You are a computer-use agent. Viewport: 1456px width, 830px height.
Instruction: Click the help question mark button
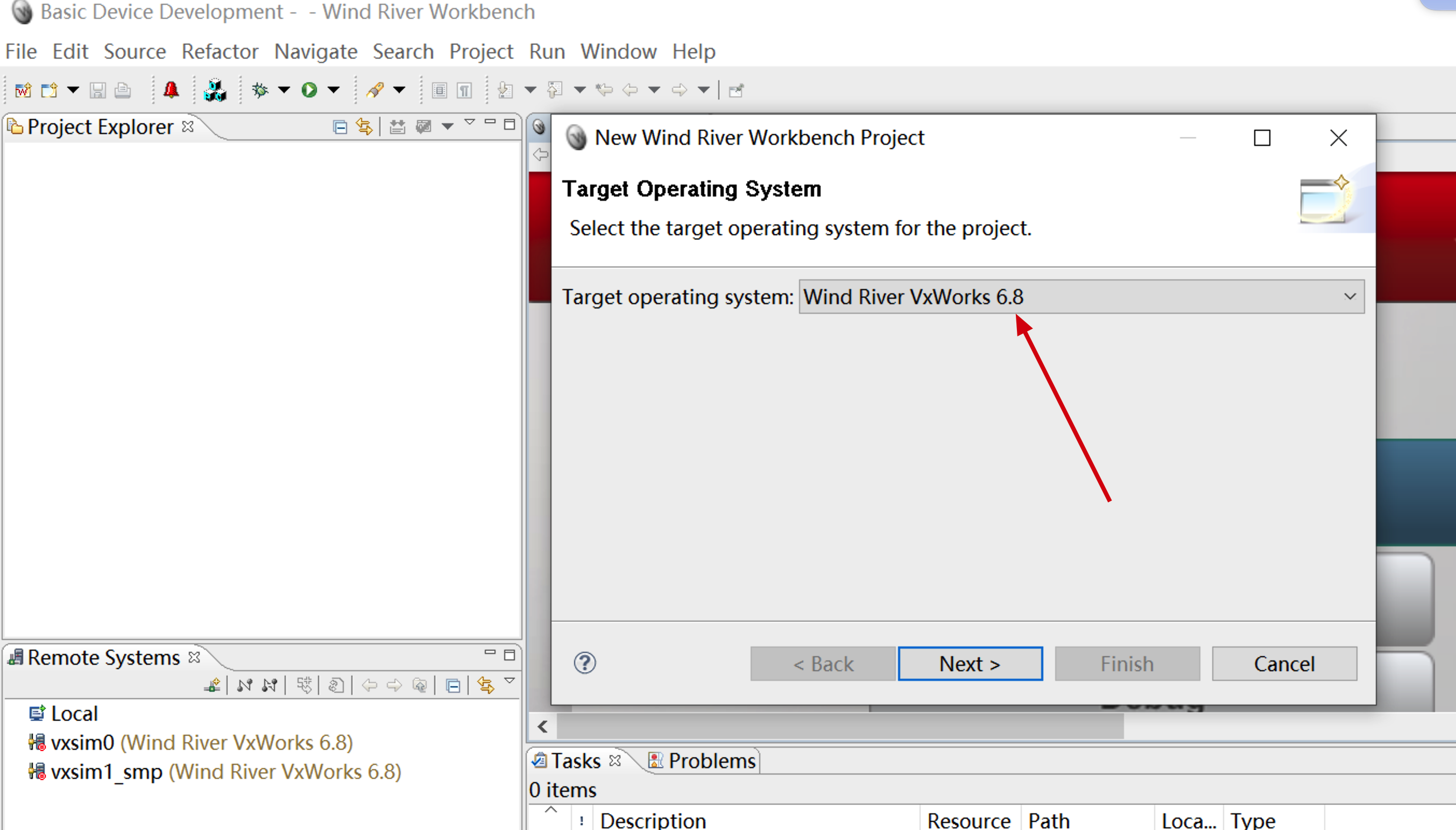coord(585,663)
